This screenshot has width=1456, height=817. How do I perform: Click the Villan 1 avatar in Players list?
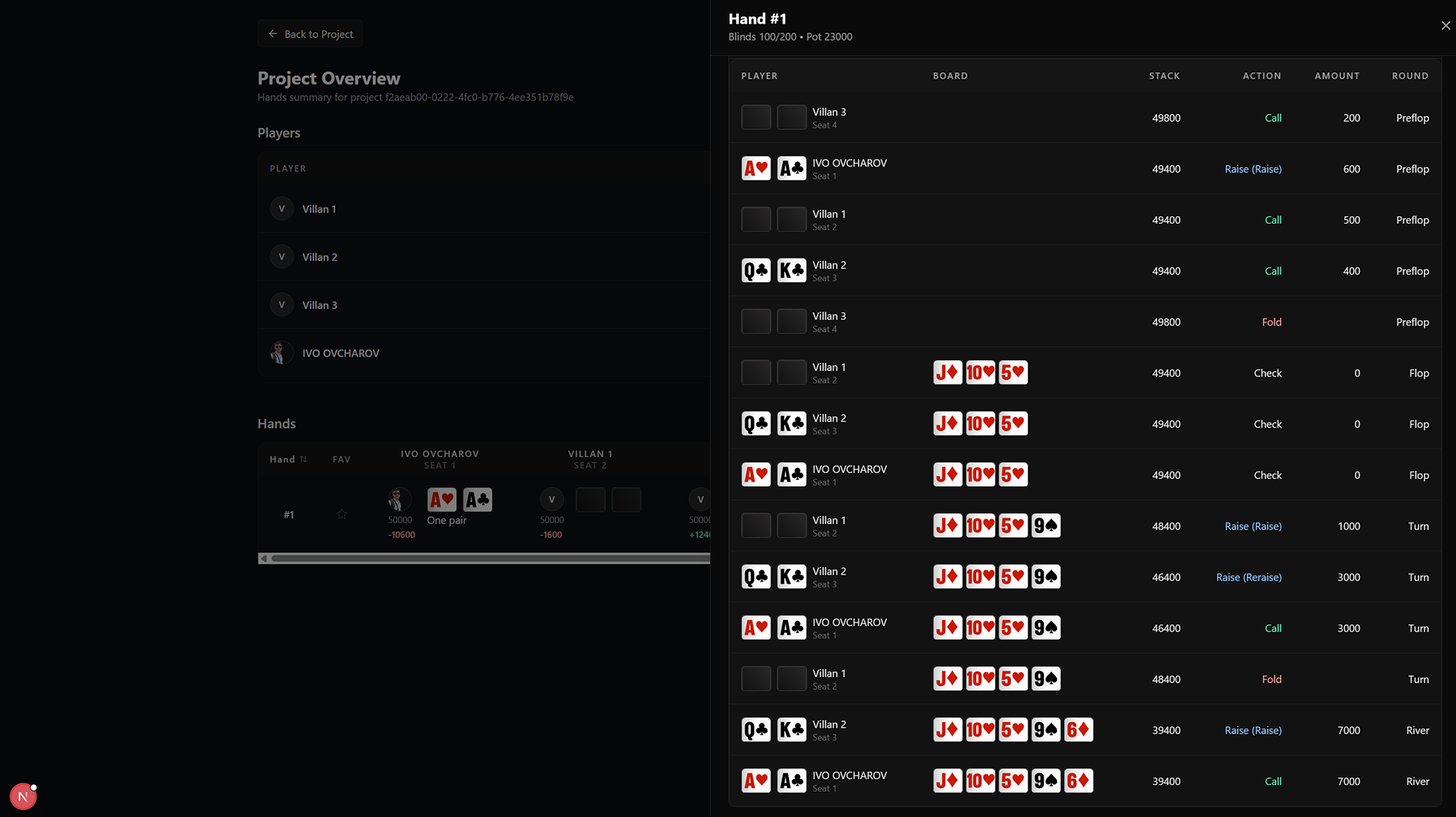click(282, 209)
